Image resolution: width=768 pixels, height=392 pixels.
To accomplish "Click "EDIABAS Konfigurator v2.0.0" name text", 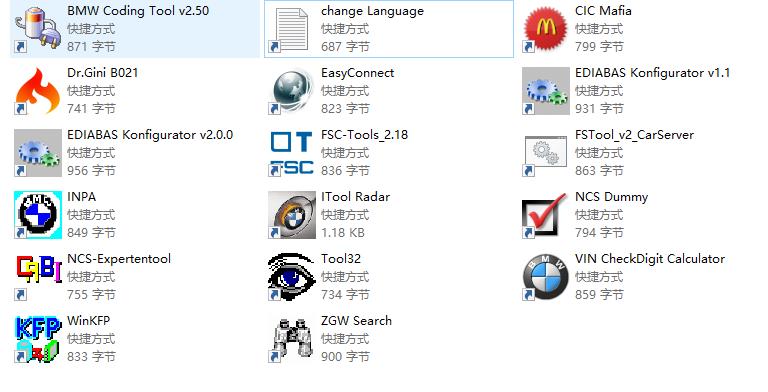I will pos(150,135).
